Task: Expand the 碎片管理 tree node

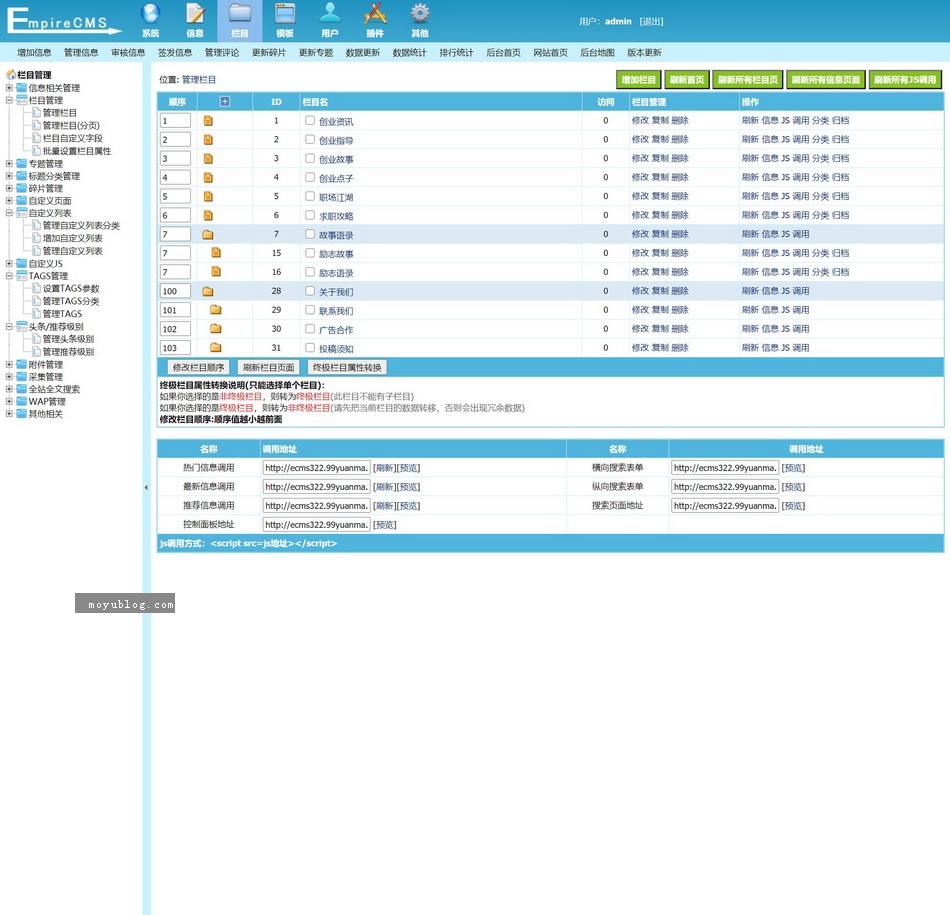Action: [x=9, y=188]
